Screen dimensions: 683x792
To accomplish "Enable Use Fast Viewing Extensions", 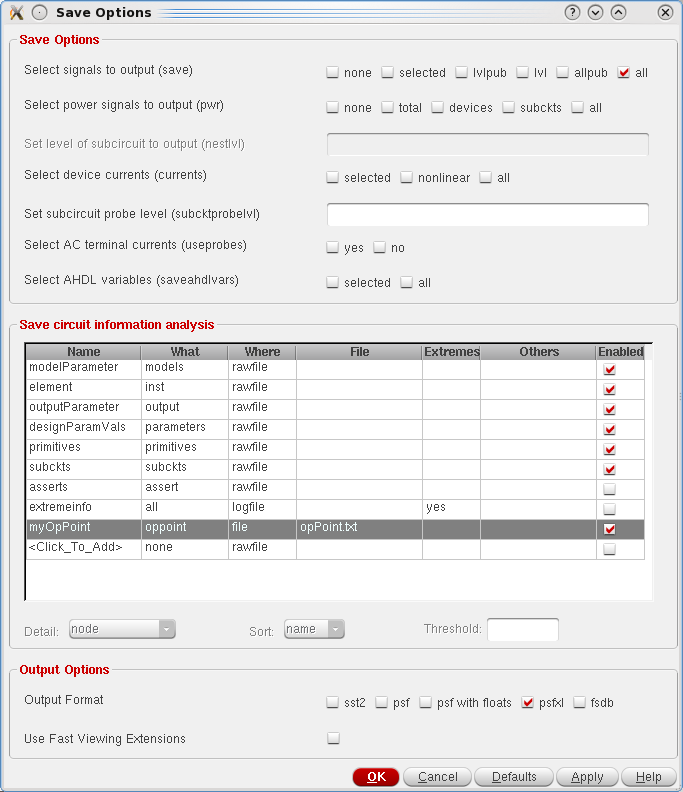I will [333, 738].
